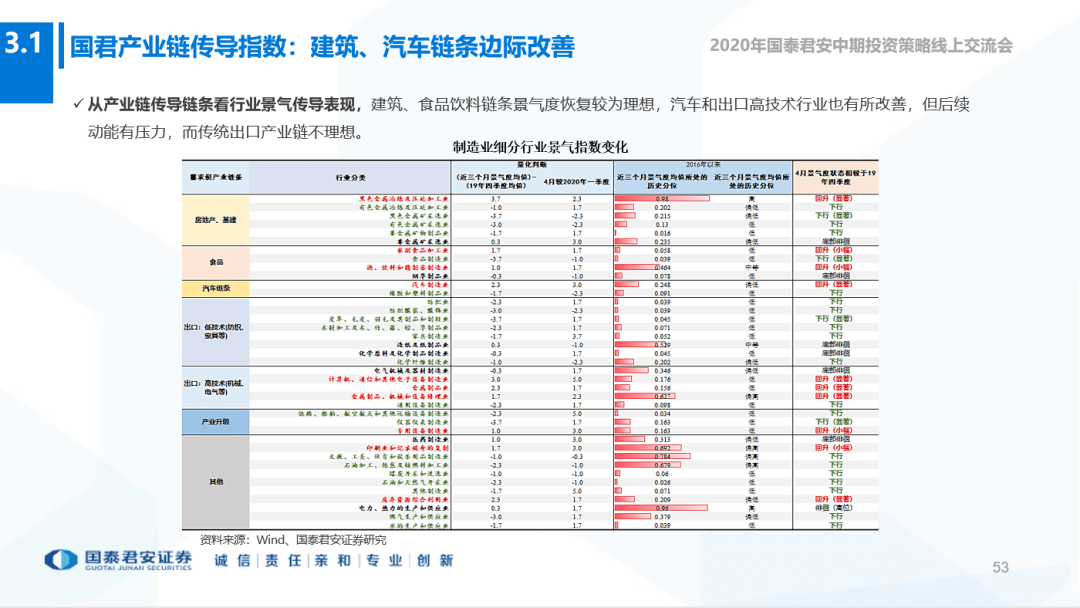The image size is (1080, 608).
Task: Click the row label "汽车制造业"
Action: click(430, 284)
